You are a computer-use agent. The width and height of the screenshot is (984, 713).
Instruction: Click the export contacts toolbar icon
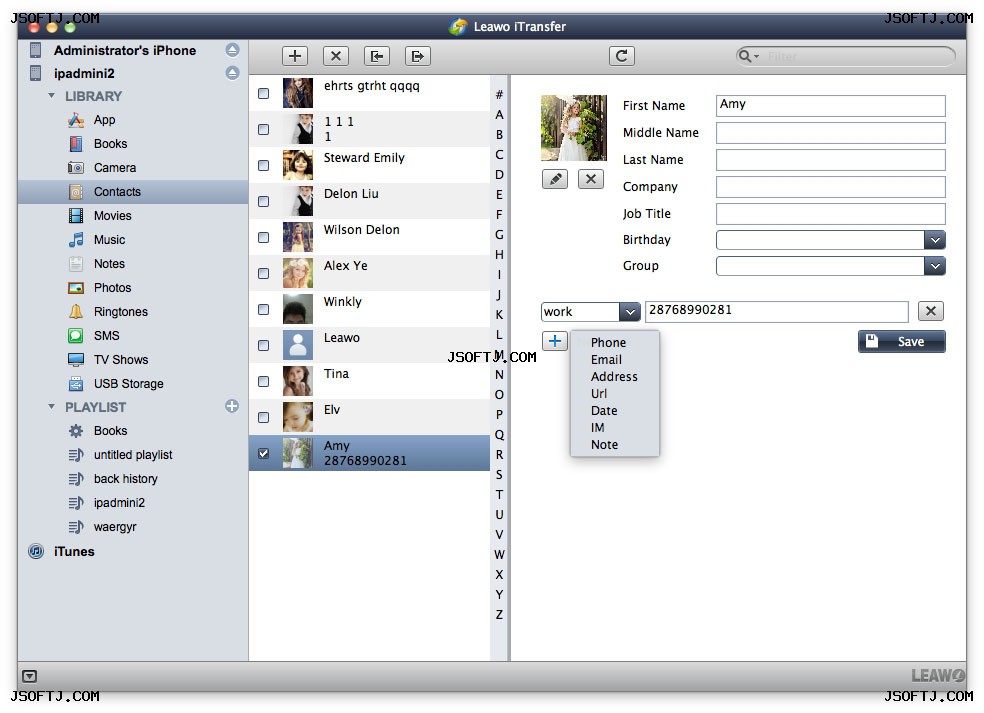pos(418,56)
